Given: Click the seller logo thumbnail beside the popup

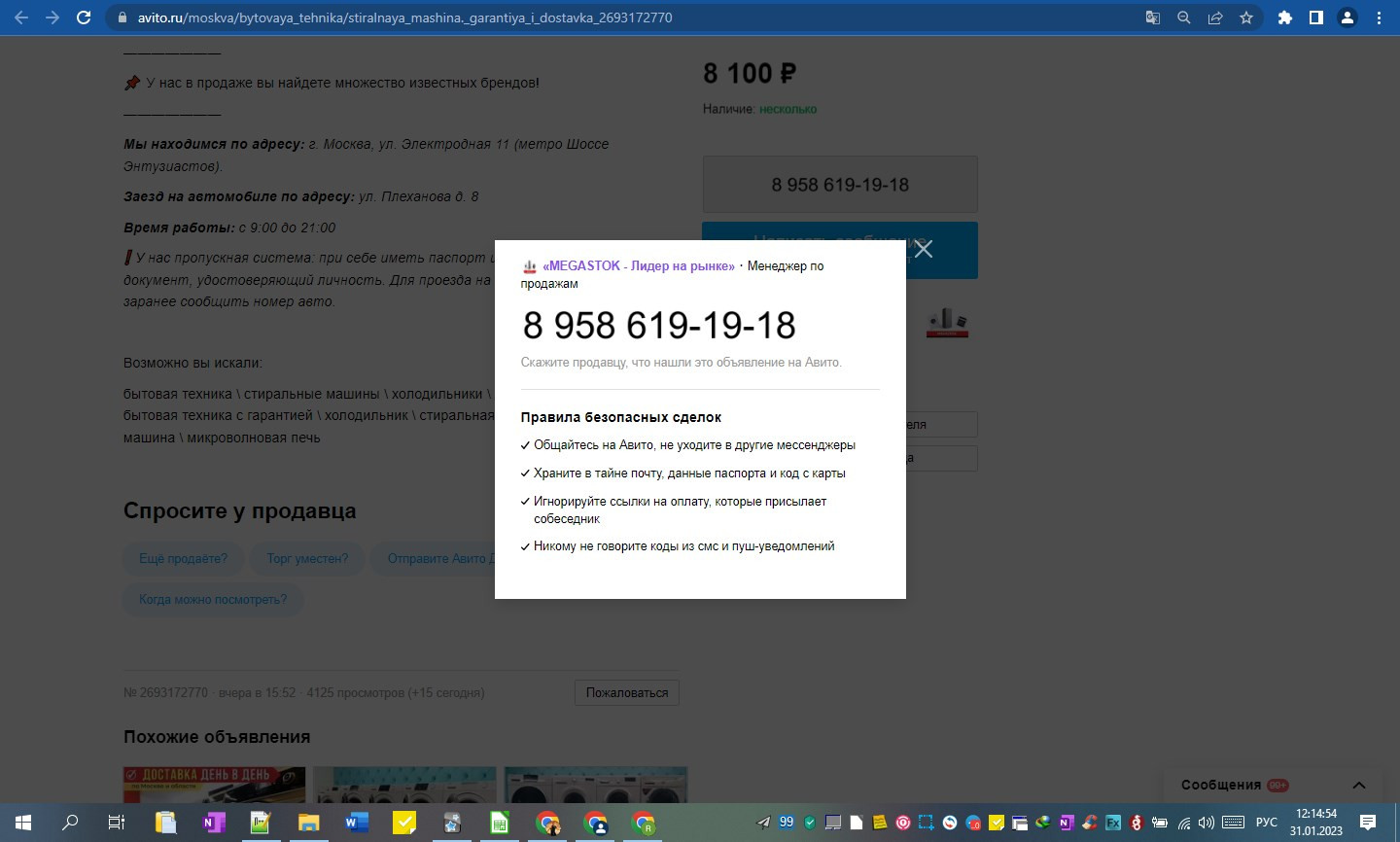Looking at the screenshot, I should (947, 322).
